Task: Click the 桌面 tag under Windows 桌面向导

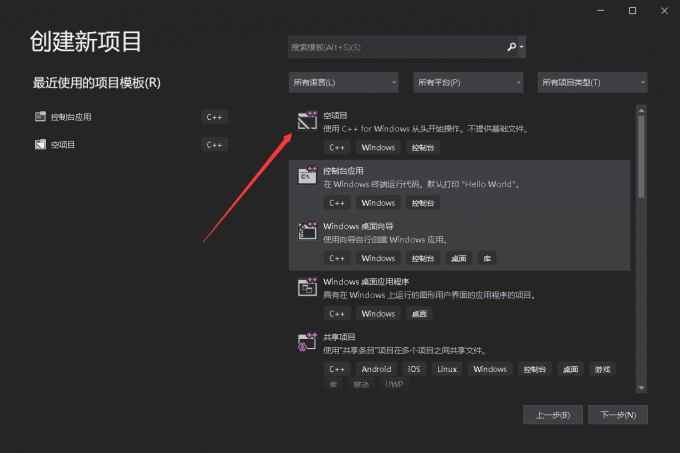Action: [x=458, y=258]
